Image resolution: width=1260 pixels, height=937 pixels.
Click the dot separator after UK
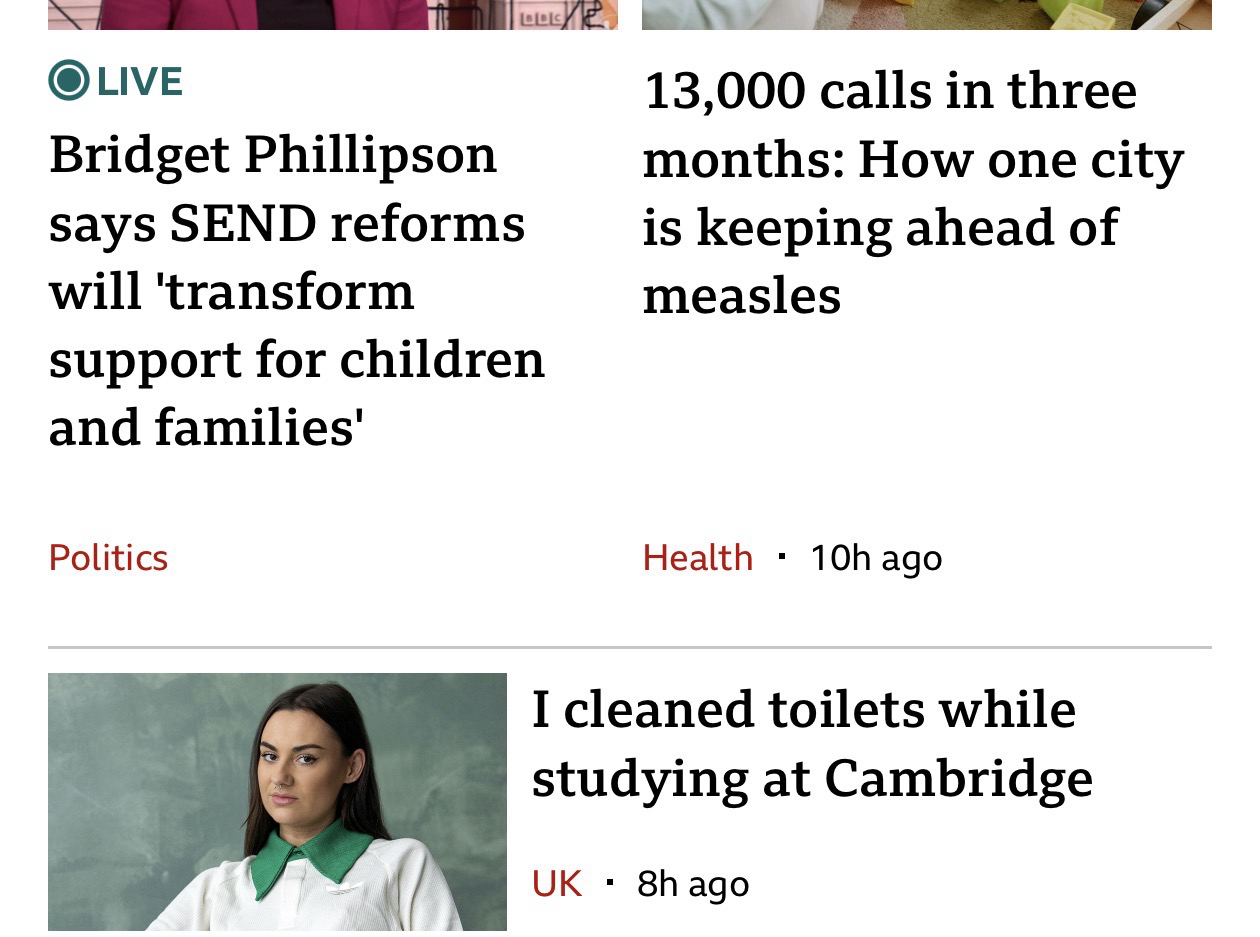(609, 882)
